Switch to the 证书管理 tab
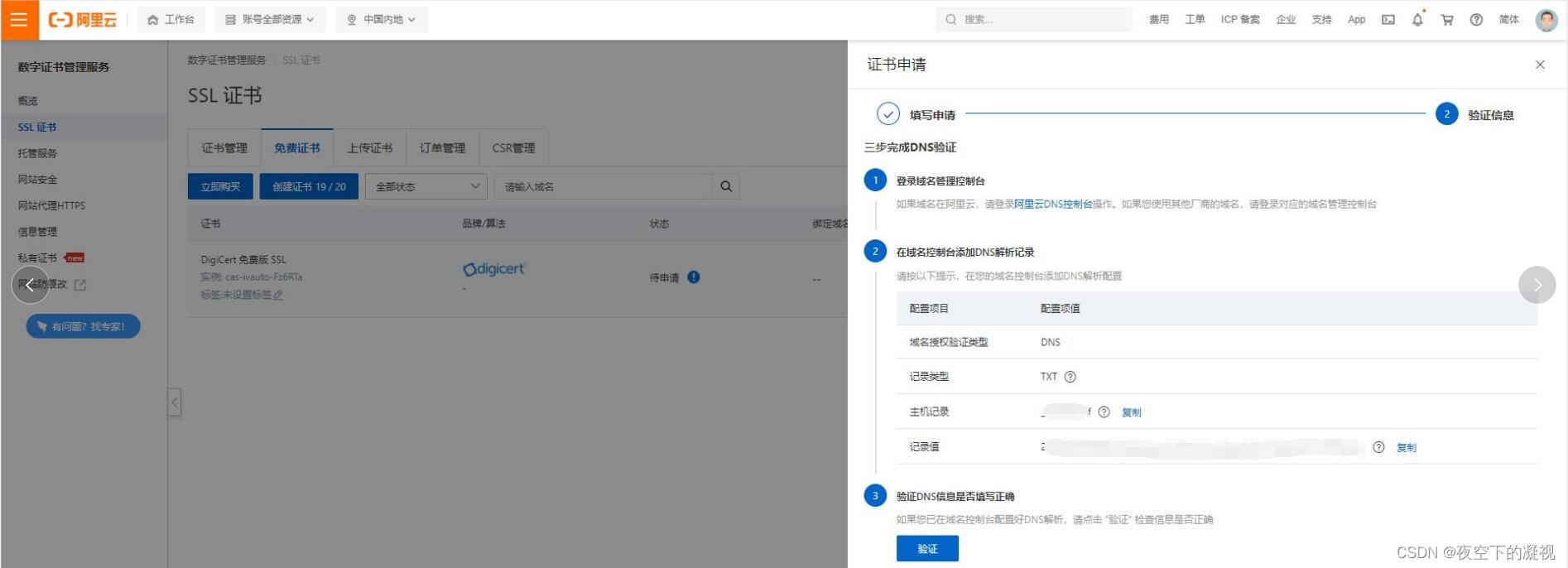 tap(224, 148)
